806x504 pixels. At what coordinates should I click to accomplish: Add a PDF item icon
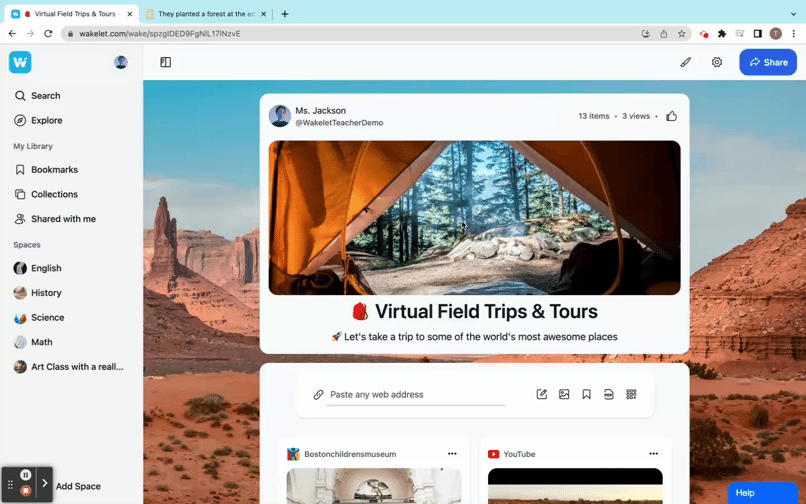(609, 394)
